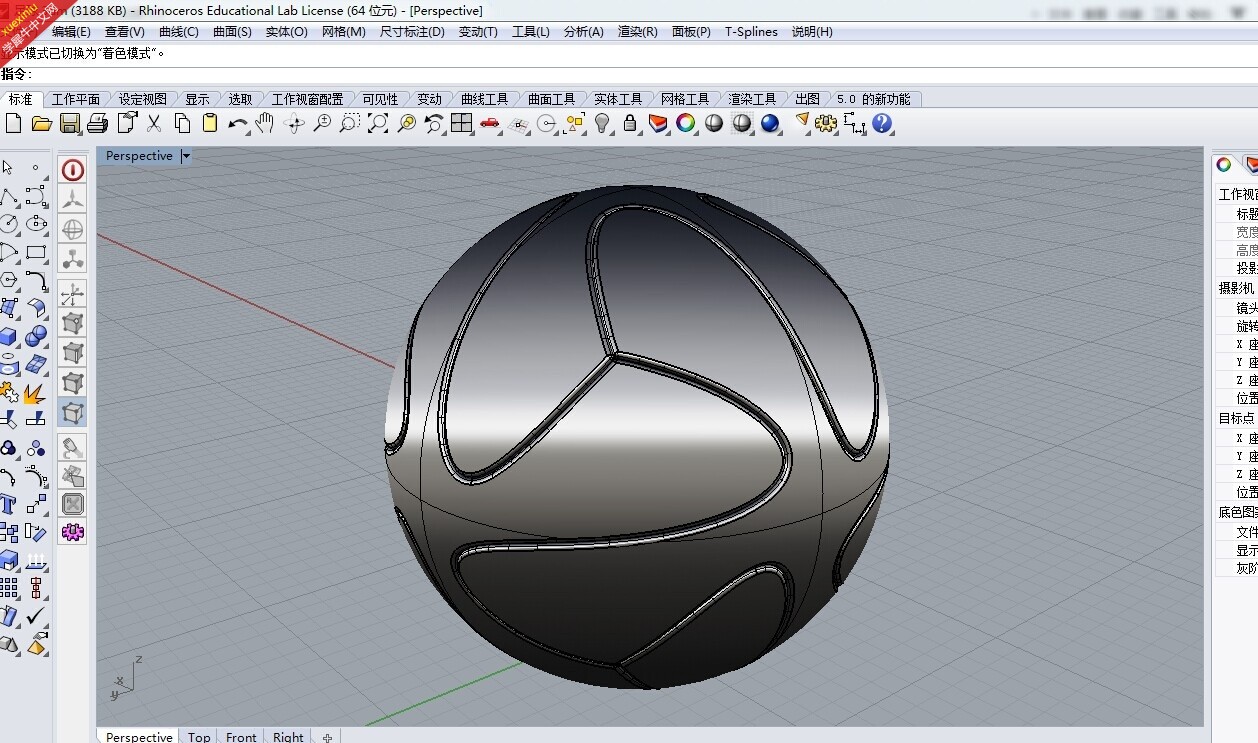
Task: Switch to the 设定视图 toolbar tab
Action: click(x=143, y=99)
